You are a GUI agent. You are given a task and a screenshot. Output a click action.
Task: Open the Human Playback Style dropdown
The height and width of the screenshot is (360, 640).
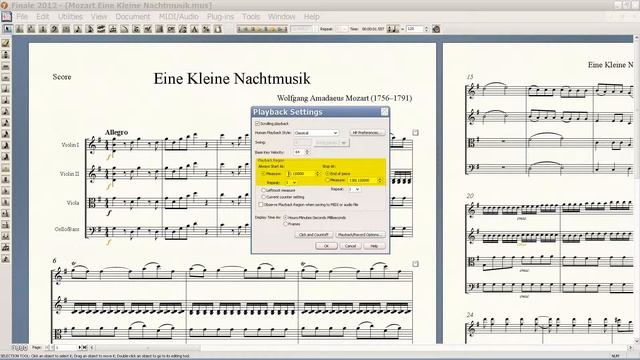316,133
